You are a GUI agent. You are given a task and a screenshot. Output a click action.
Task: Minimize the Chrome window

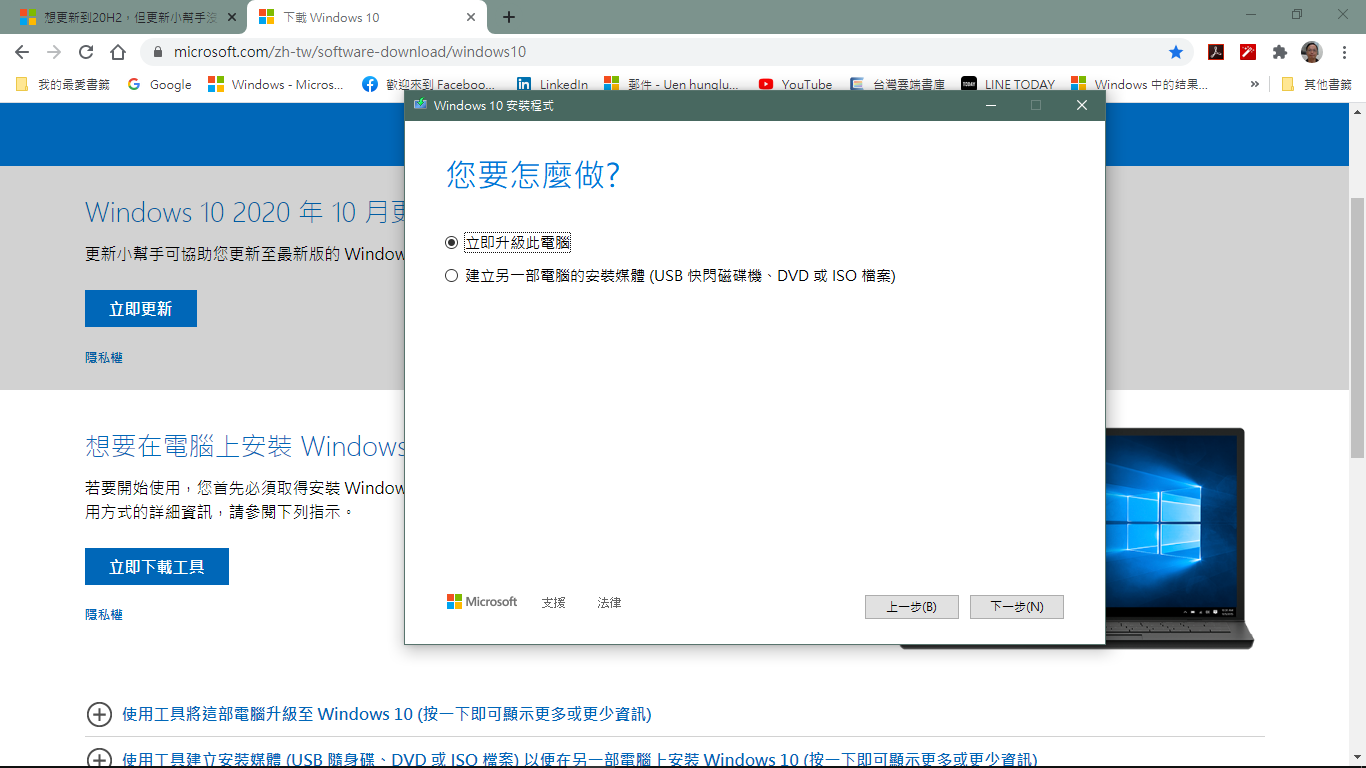tap(1250, 15)
